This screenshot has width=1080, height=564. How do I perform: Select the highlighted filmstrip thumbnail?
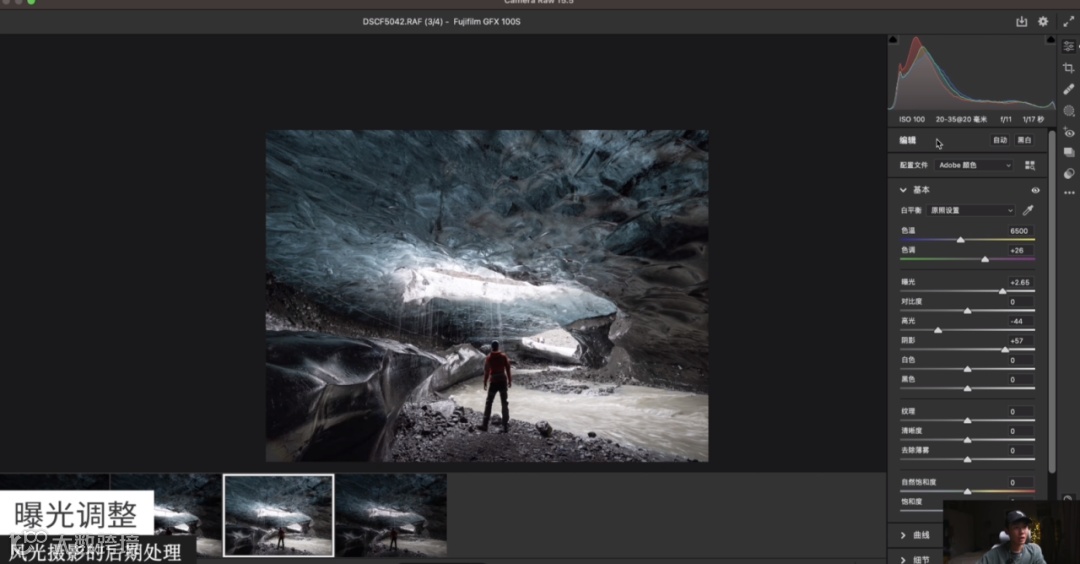[278, 515]
